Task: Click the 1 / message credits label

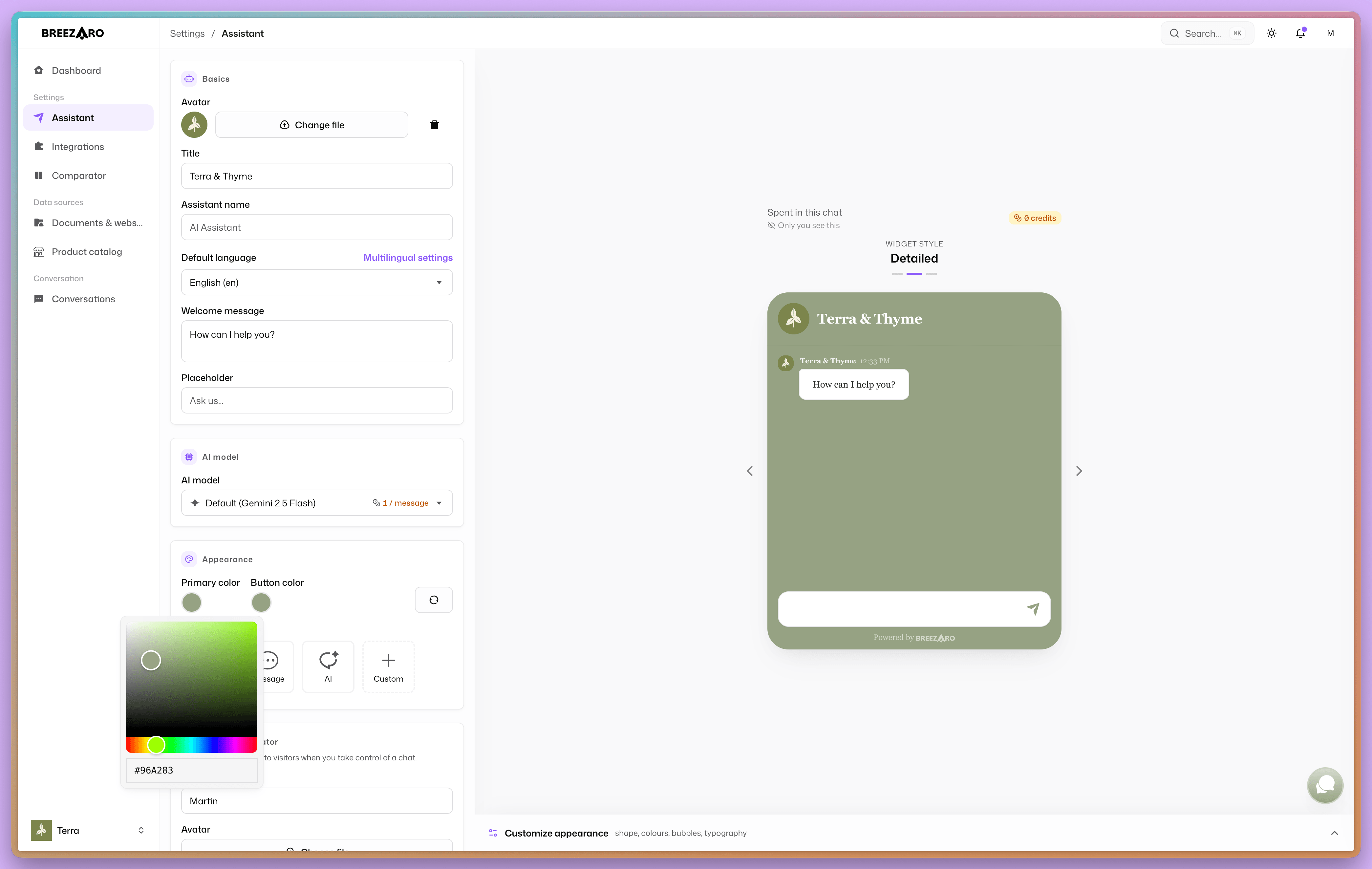Action: 400,503
